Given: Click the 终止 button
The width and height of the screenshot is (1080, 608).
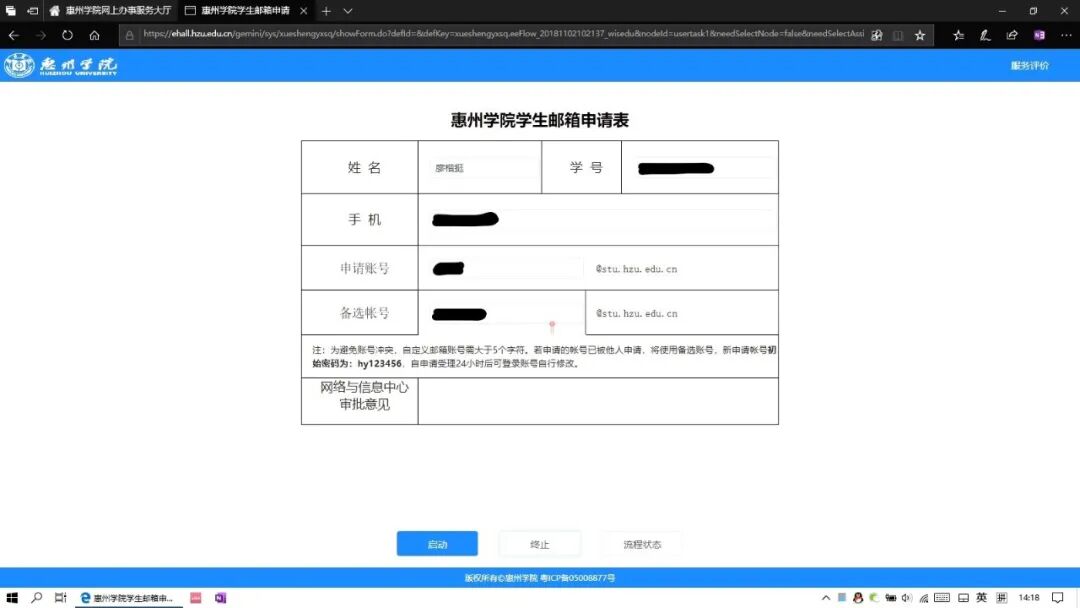Looking at the screenshot, I should click(x=540, y=544).
